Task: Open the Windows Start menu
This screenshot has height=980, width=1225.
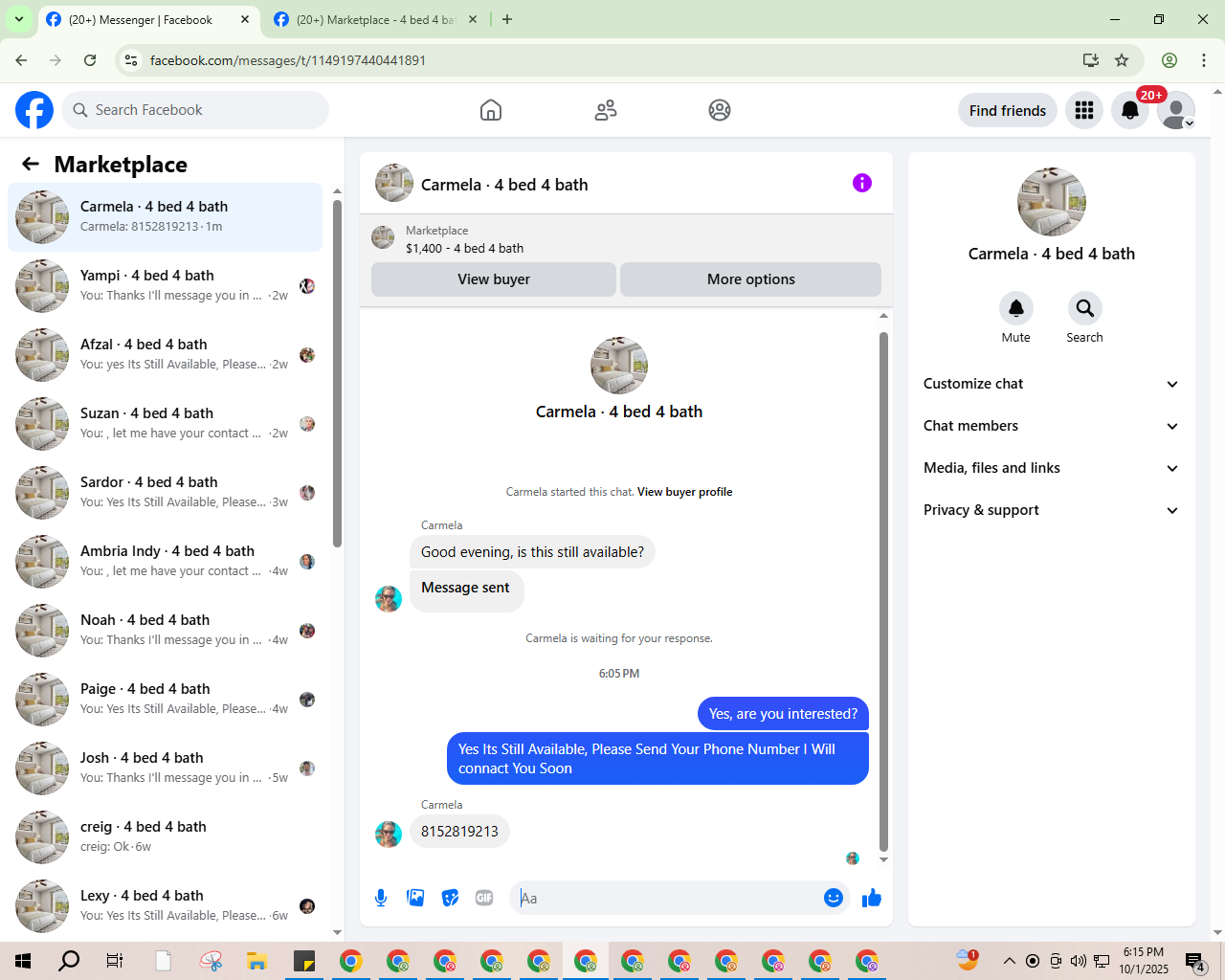Action: (23, 961)
